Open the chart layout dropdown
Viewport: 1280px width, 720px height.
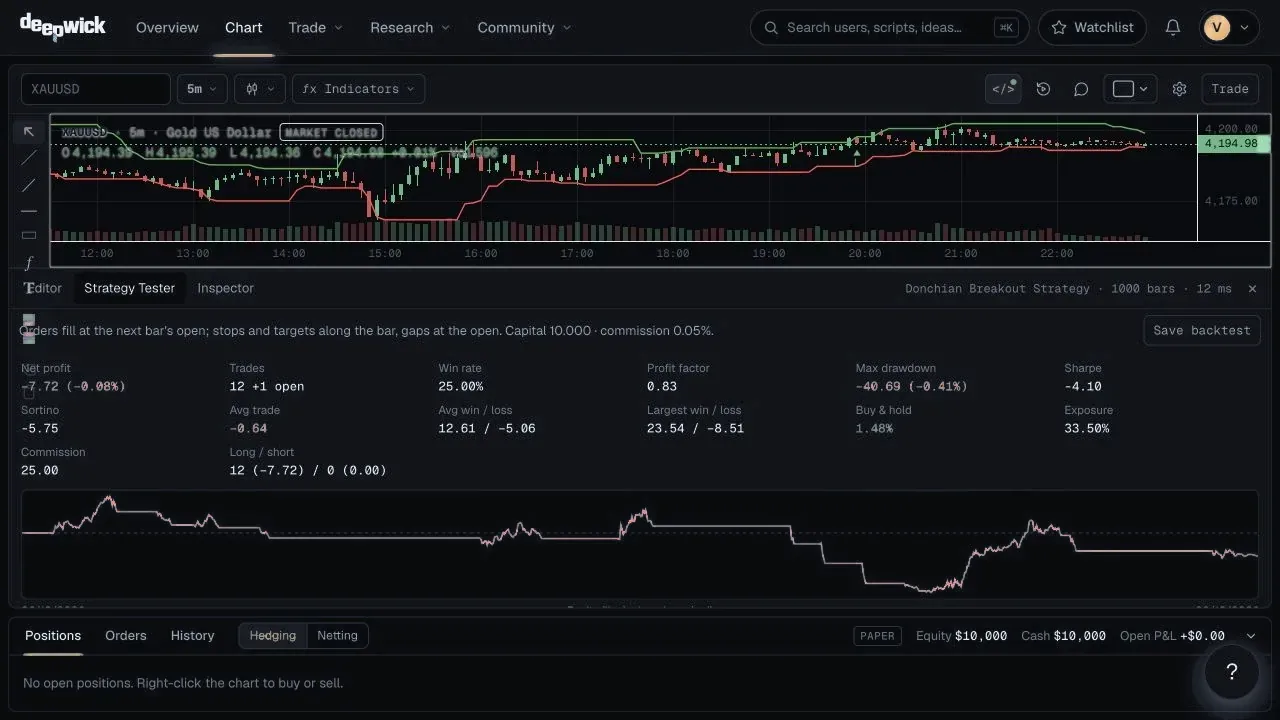pyautogui.click(x=1130, y=89)
